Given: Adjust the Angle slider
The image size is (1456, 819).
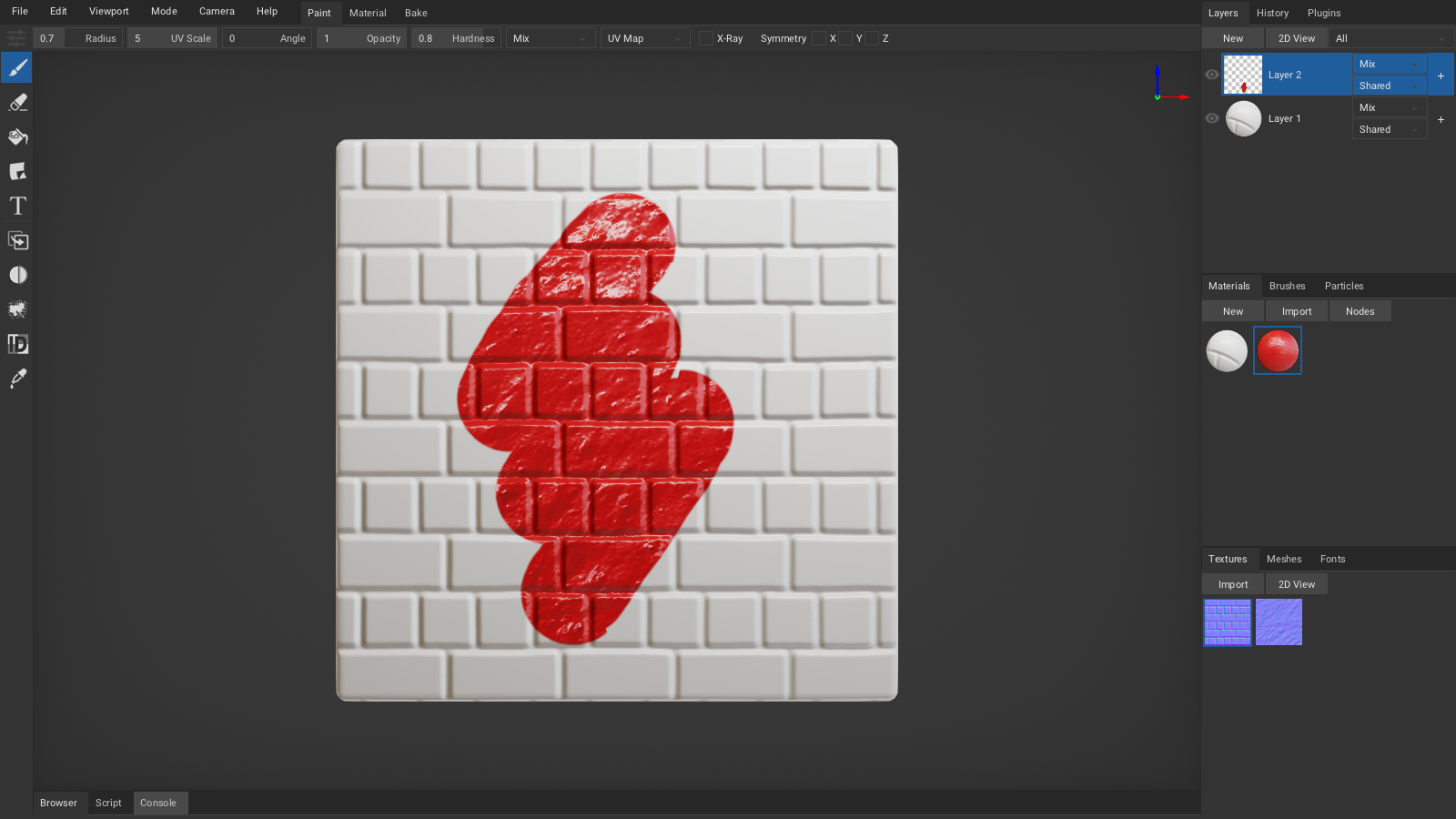Looking at the screenshot, I should pos(268,38).
